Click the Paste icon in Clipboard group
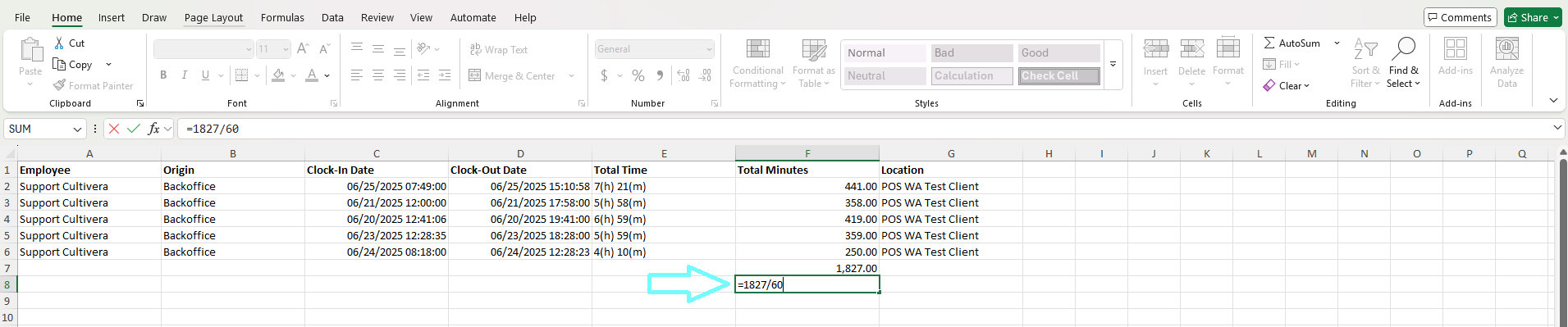 pyautogui.click(x=30, y=50)
